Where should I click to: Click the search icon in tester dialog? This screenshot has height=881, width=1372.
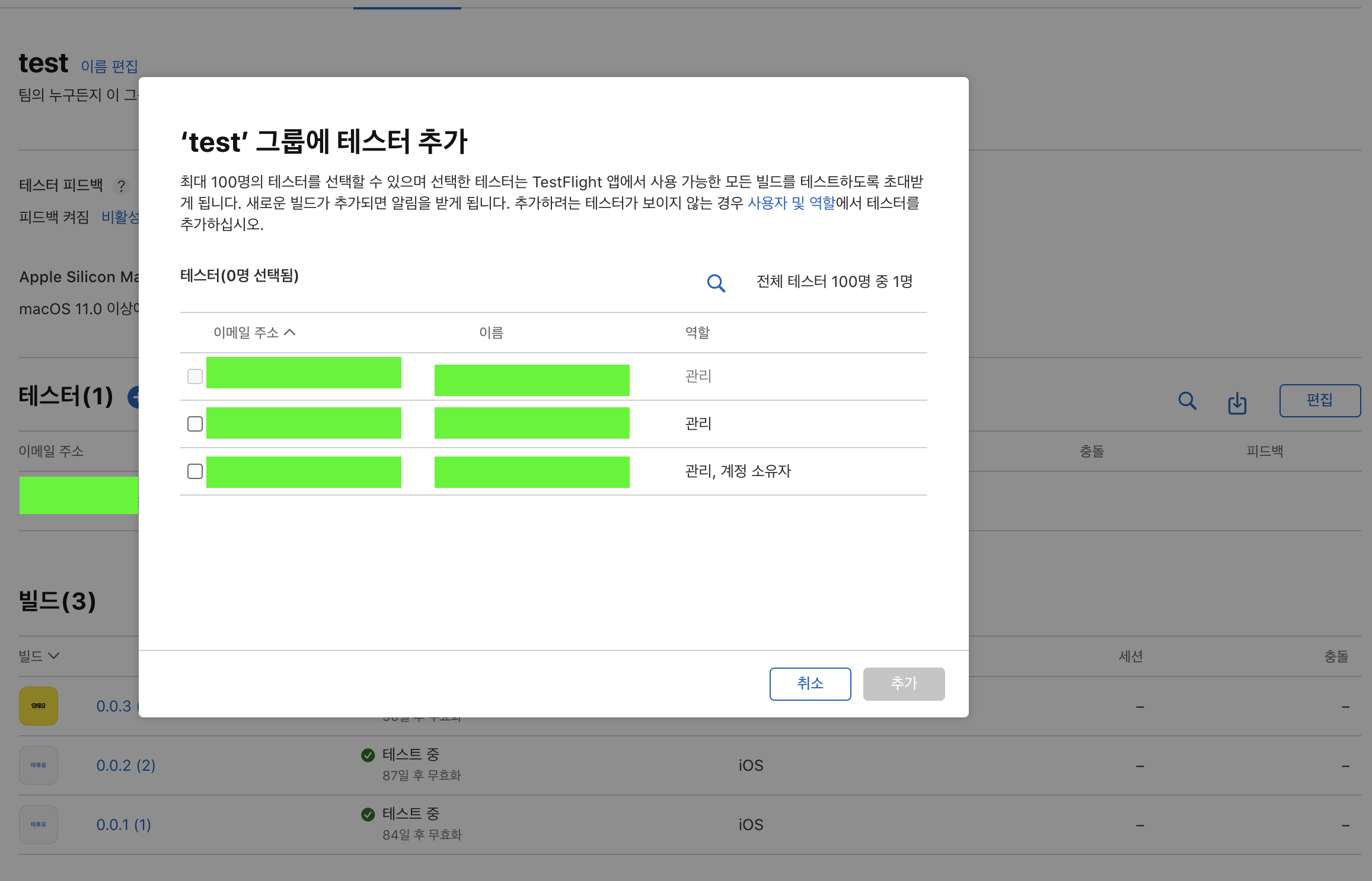(x=716, y=283)
